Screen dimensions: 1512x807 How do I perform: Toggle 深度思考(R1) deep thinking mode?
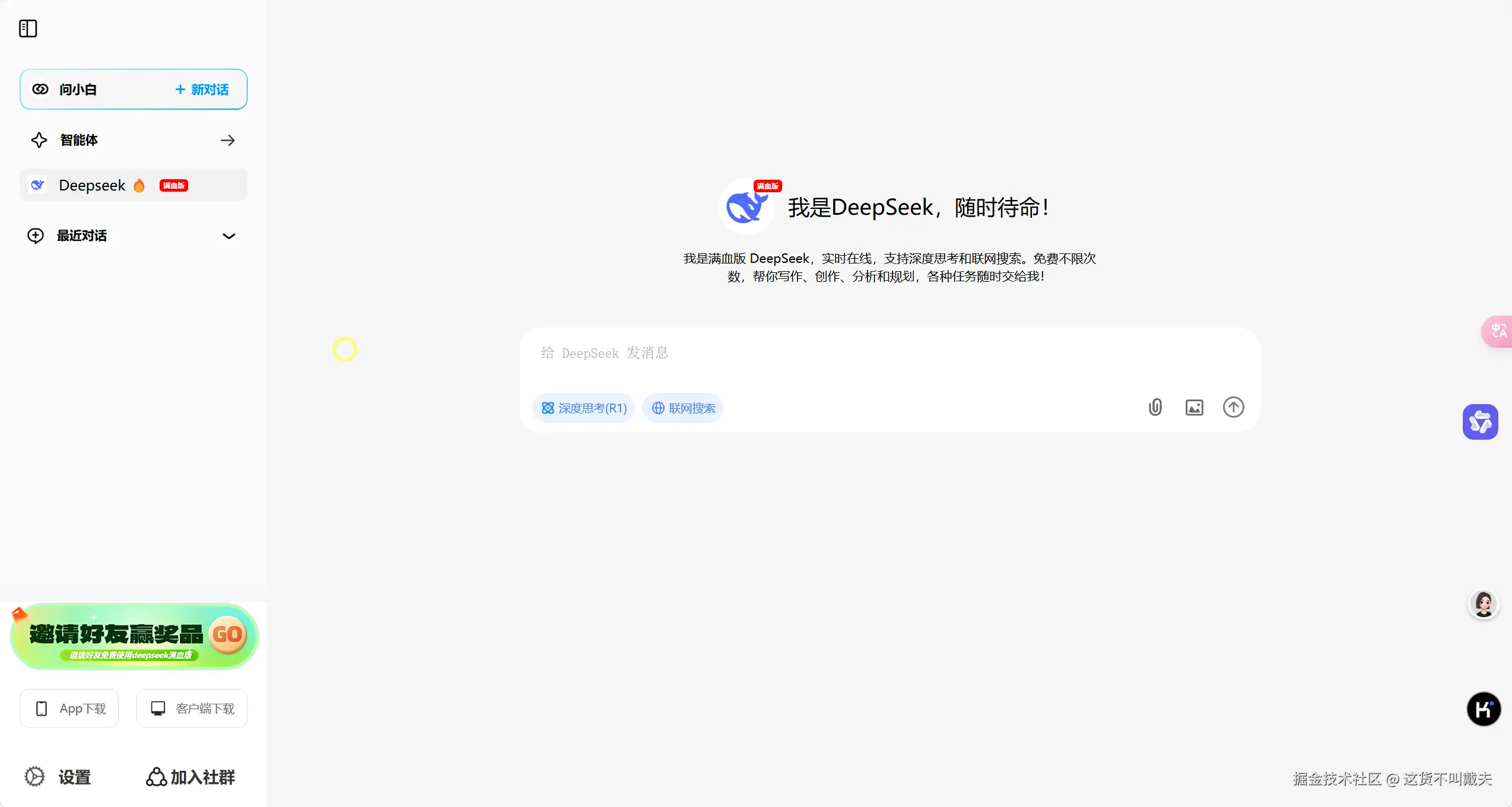tap(584, 408)
